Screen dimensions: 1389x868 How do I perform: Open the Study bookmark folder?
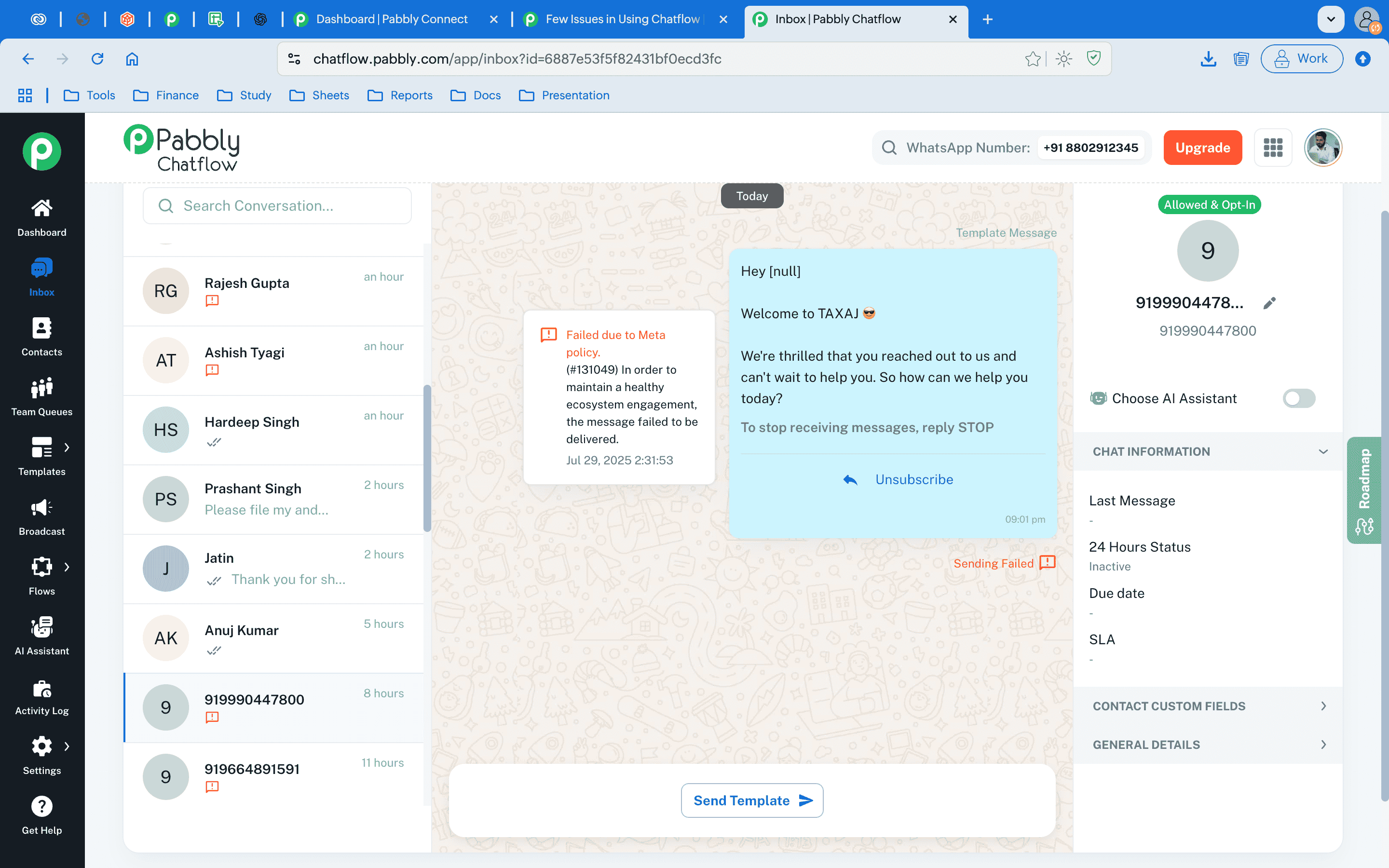click(244, 95)
